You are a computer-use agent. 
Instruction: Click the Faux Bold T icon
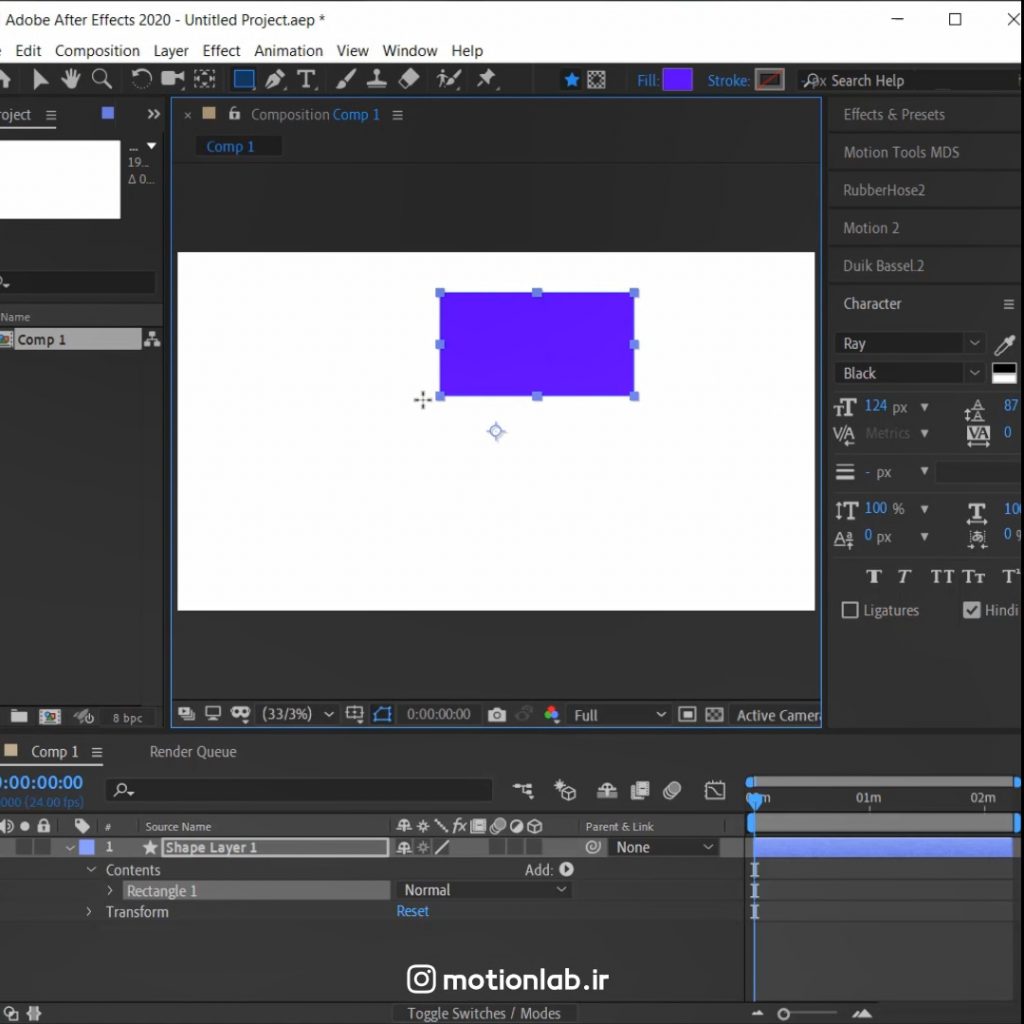click(x=873, y=576)
